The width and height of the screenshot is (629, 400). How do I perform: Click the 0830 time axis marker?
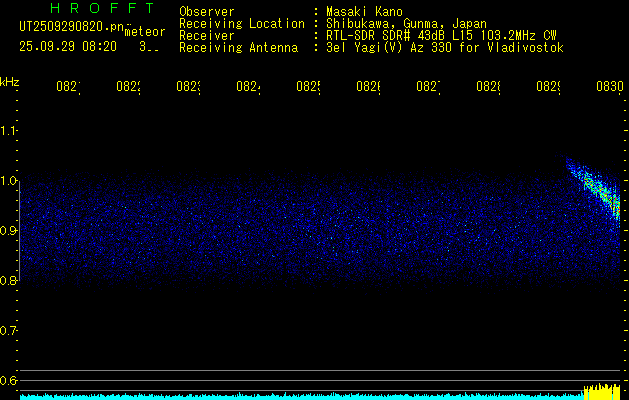608,87
